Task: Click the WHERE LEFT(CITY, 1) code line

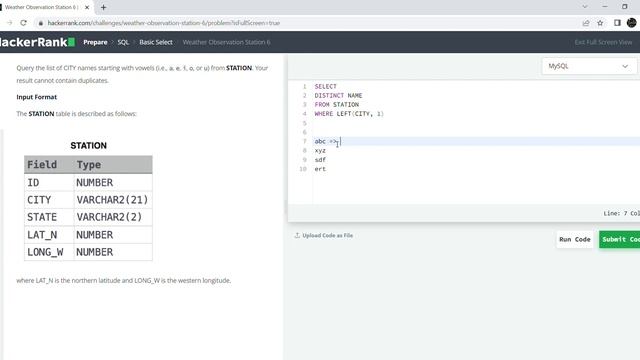Action: click(x=349, y=114)
